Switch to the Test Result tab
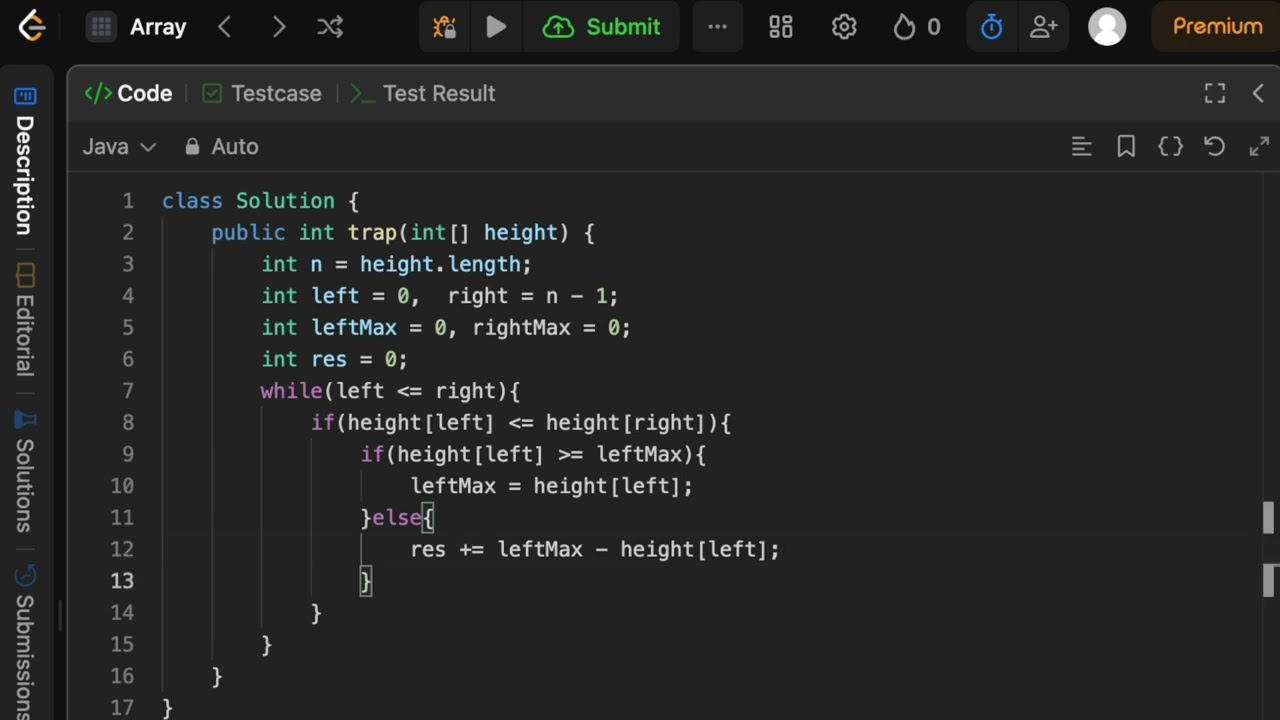Viewport: 1280px width, 720px height. point(424,93)
